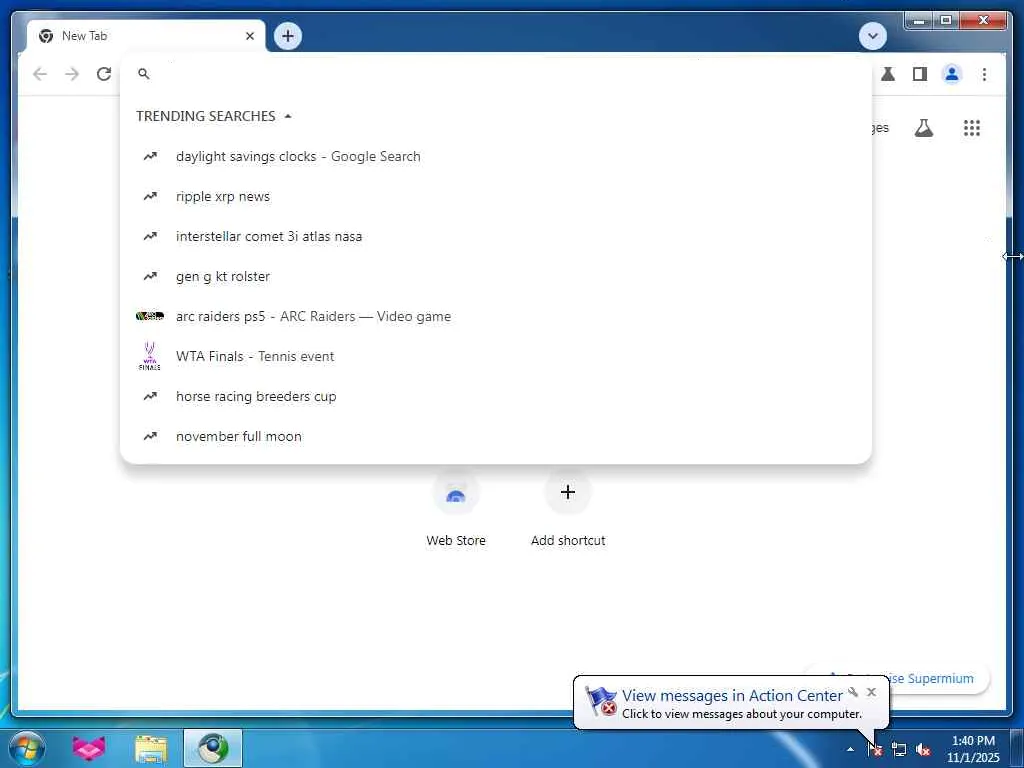Reload the page with the refresh icon
Image resolution: width=1024 pixels, height=768 pixels.
pos(104,74)
